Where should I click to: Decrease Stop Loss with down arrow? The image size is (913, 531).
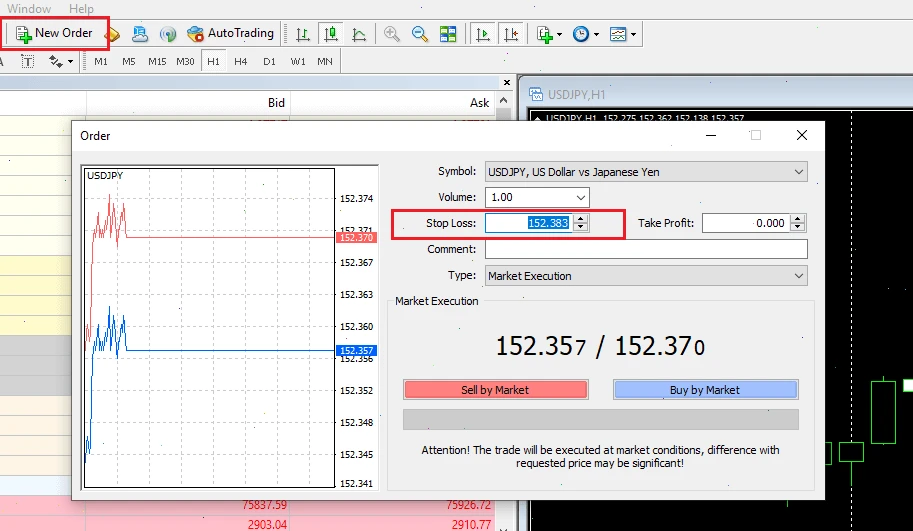[581, 228]
